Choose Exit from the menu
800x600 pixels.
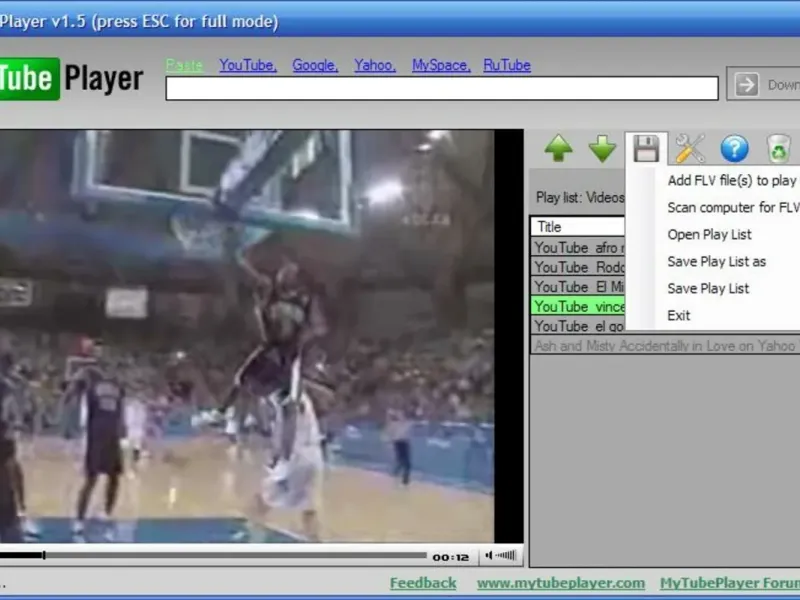(679, 316)
